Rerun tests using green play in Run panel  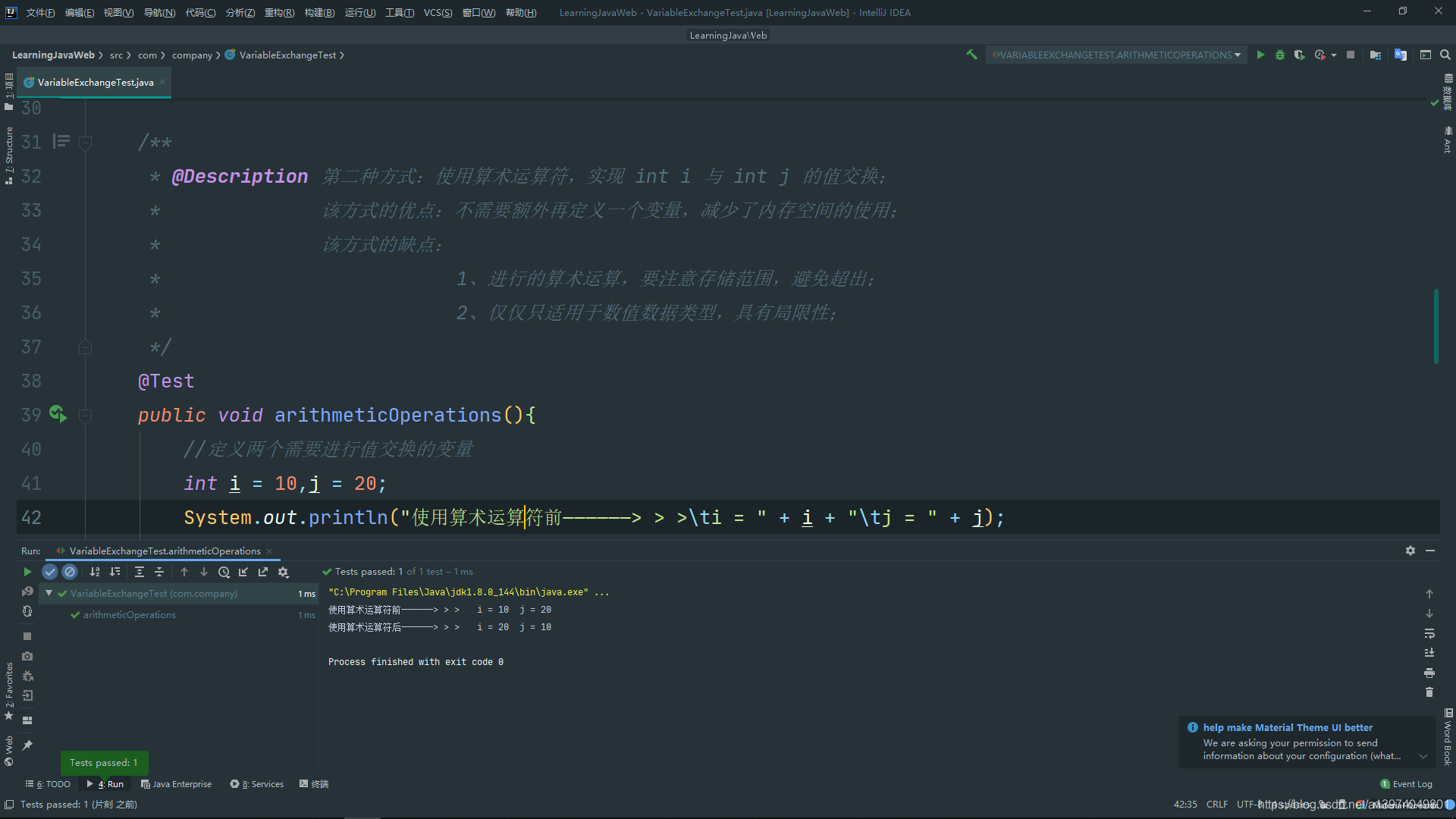27,572
